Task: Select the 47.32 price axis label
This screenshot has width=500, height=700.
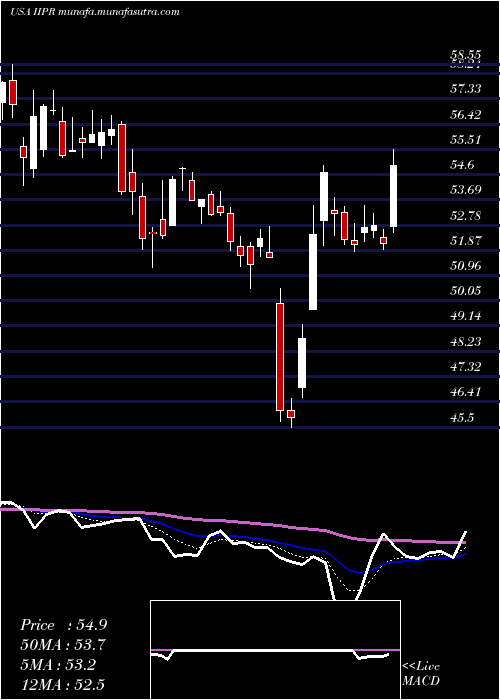Action: pyautogui.click(x=466, y=367)
